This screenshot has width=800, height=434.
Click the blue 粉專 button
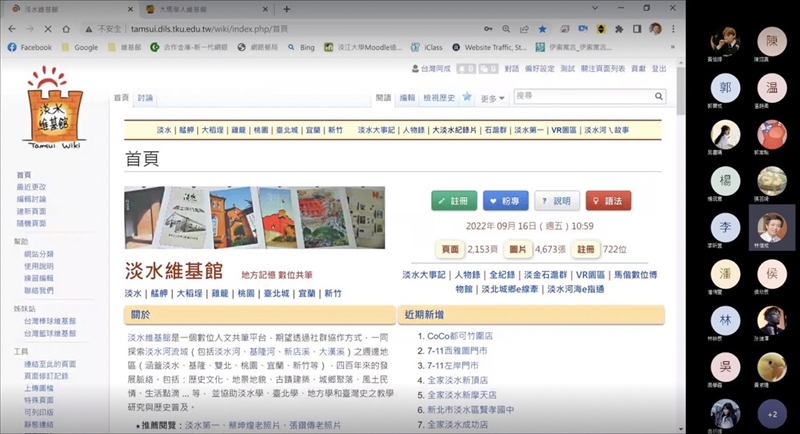tap(505, 201)
